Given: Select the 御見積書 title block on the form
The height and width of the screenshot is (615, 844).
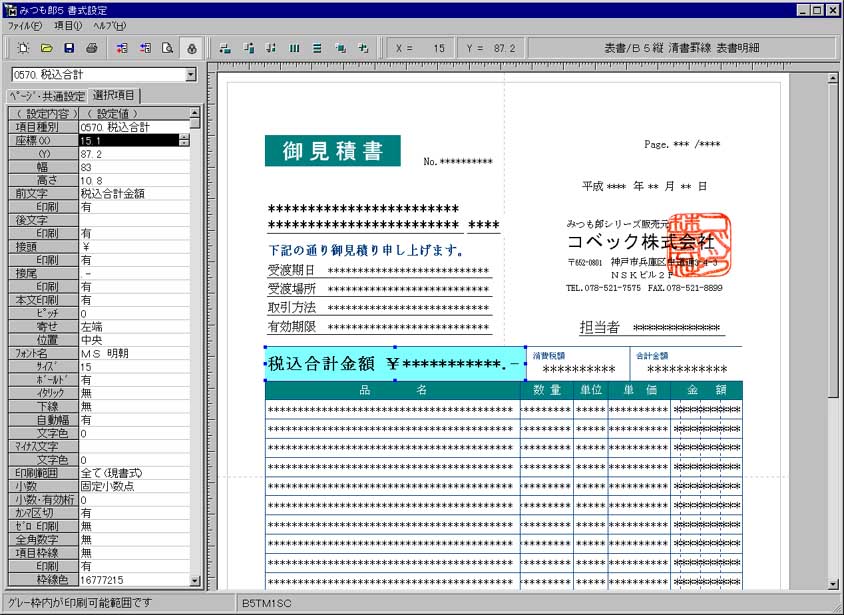Looking at the screenshot, I should [x=332, y=152].
